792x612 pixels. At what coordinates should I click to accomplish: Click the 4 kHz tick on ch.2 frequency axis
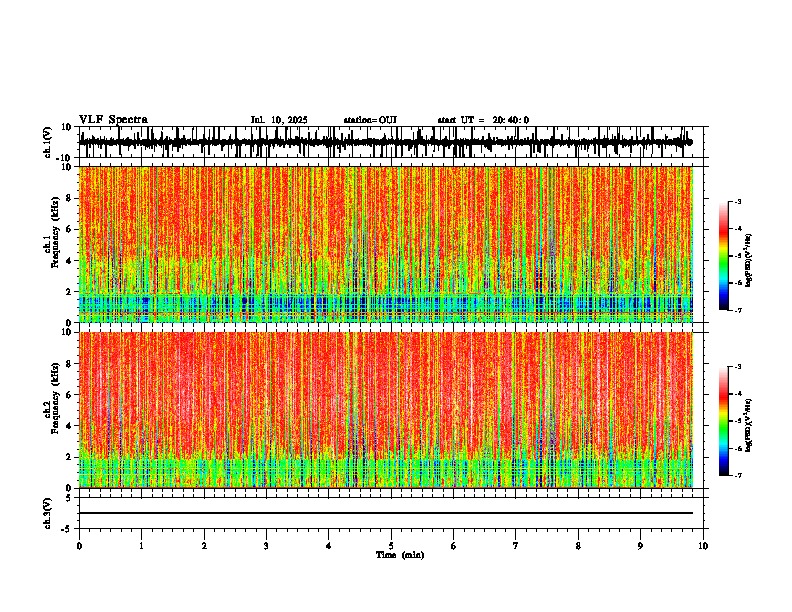click(x=69, y=426)
